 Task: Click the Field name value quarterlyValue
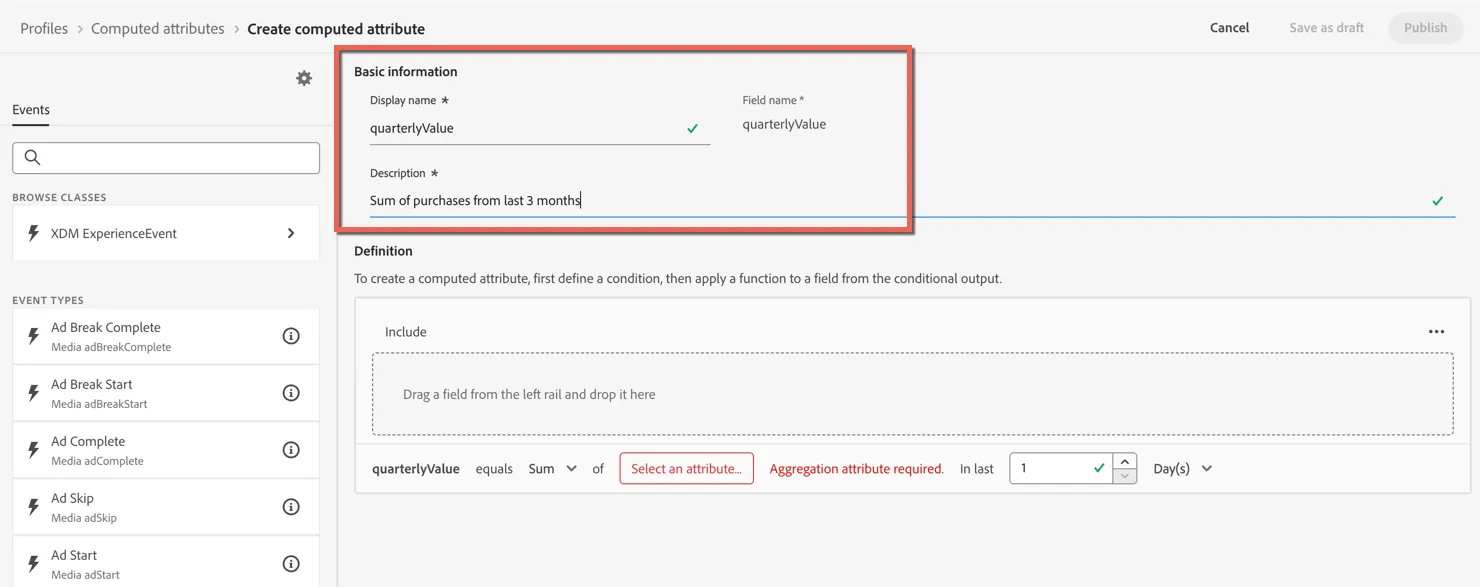784,125
